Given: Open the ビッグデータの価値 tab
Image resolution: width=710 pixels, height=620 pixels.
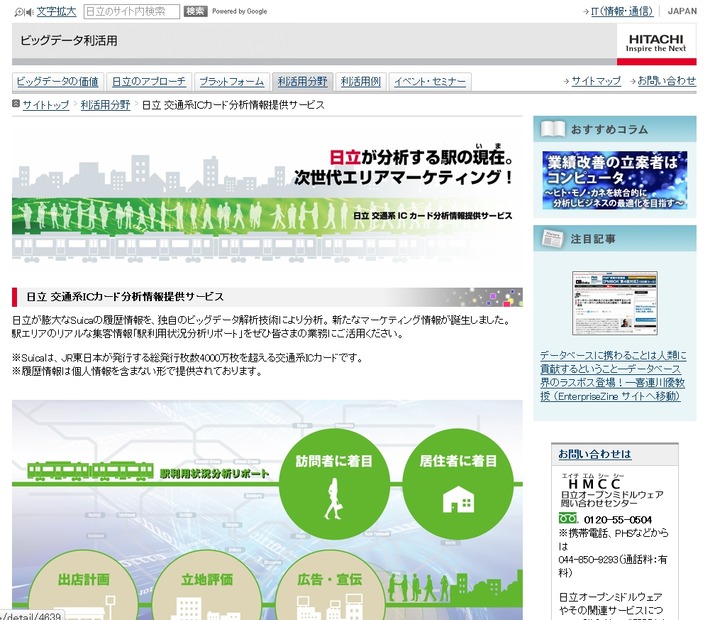Looking at the screenshot, I should click(57, 82).
